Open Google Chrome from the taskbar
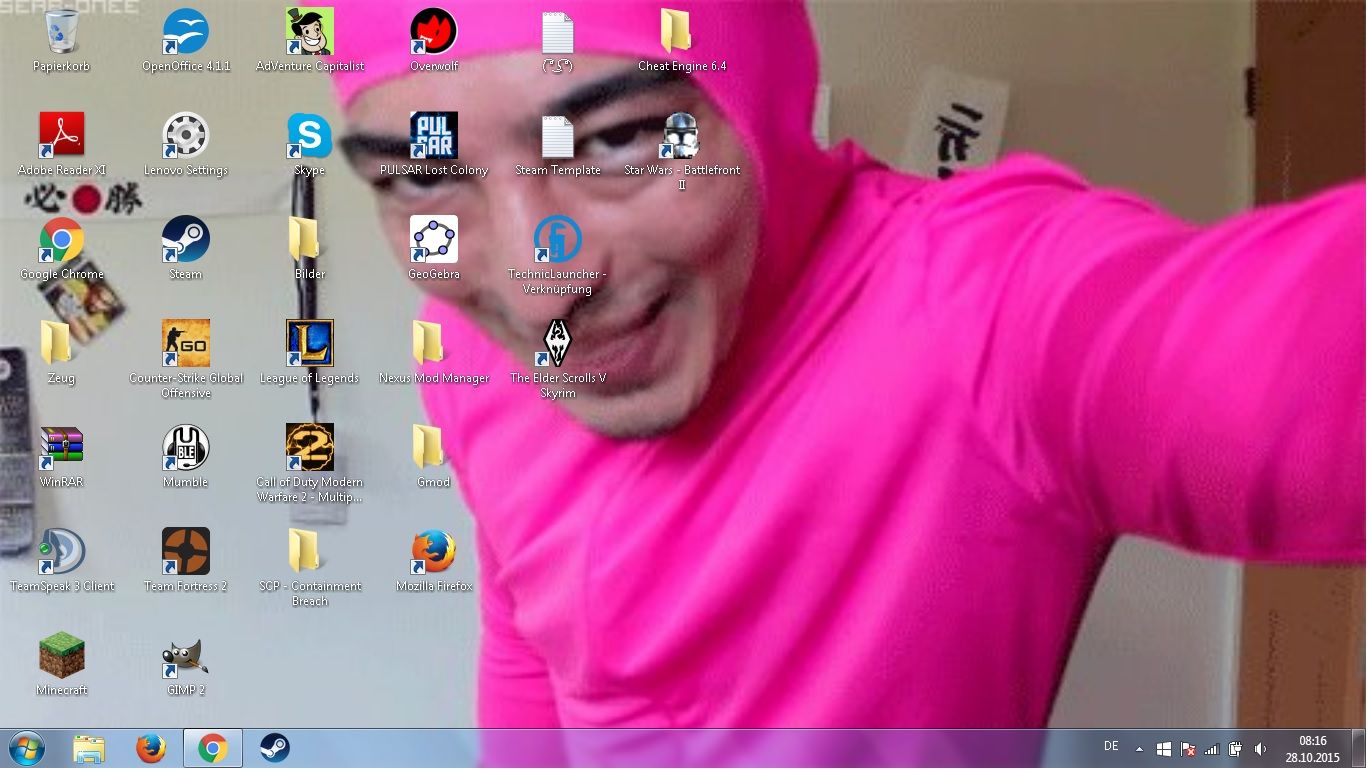 [x=212, y=747]
